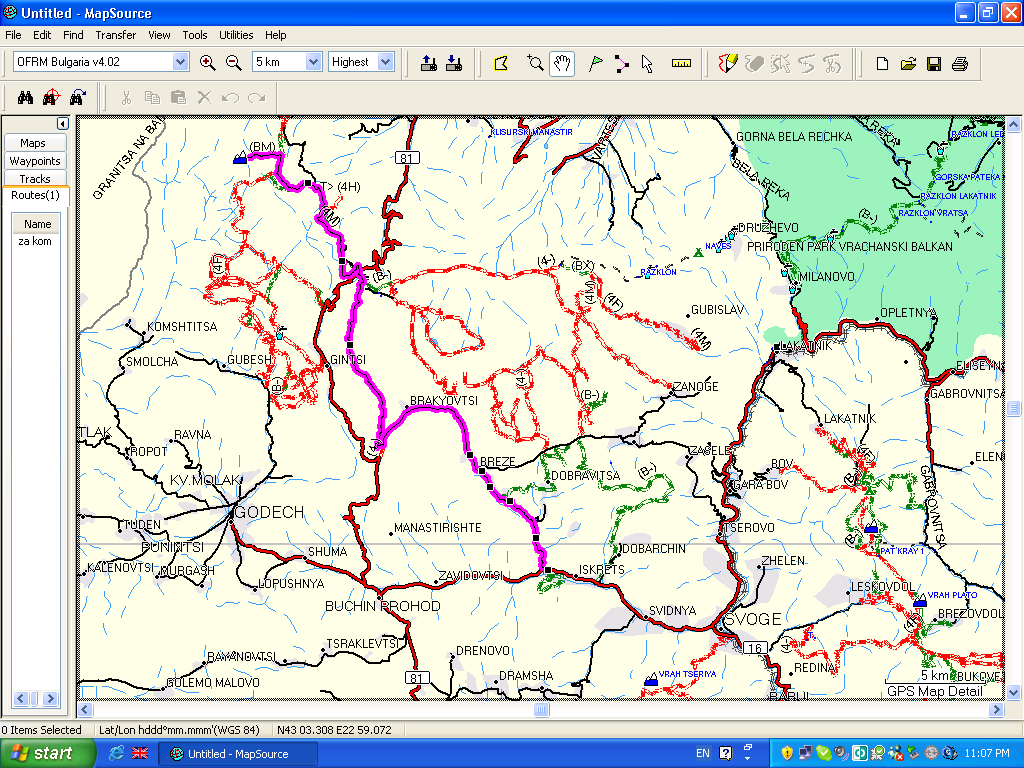This screenshot has width=1024, height=768.
Task: Switch to the Tracks tab
Action: coord(35,178)
